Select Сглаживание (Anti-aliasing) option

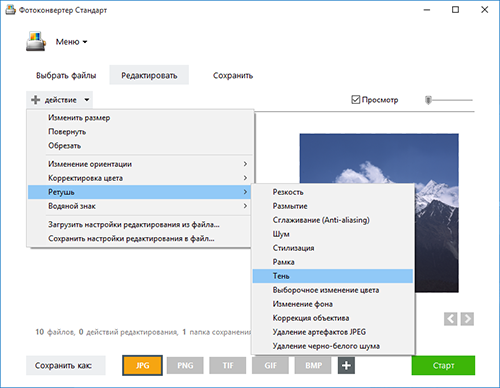(x=333, y=220)
